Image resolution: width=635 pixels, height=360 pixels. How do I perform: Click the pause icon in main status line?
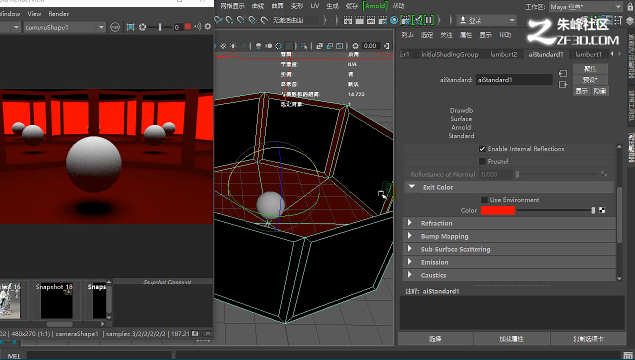429,19
